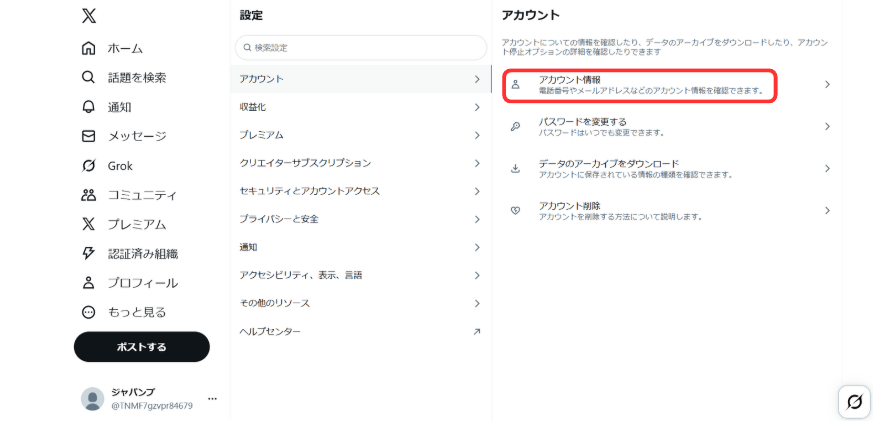The width and height of the screenshot is (873, 421).
Task: Open the 認証済み組織 lightning icon
Action: tap(89, 253)
